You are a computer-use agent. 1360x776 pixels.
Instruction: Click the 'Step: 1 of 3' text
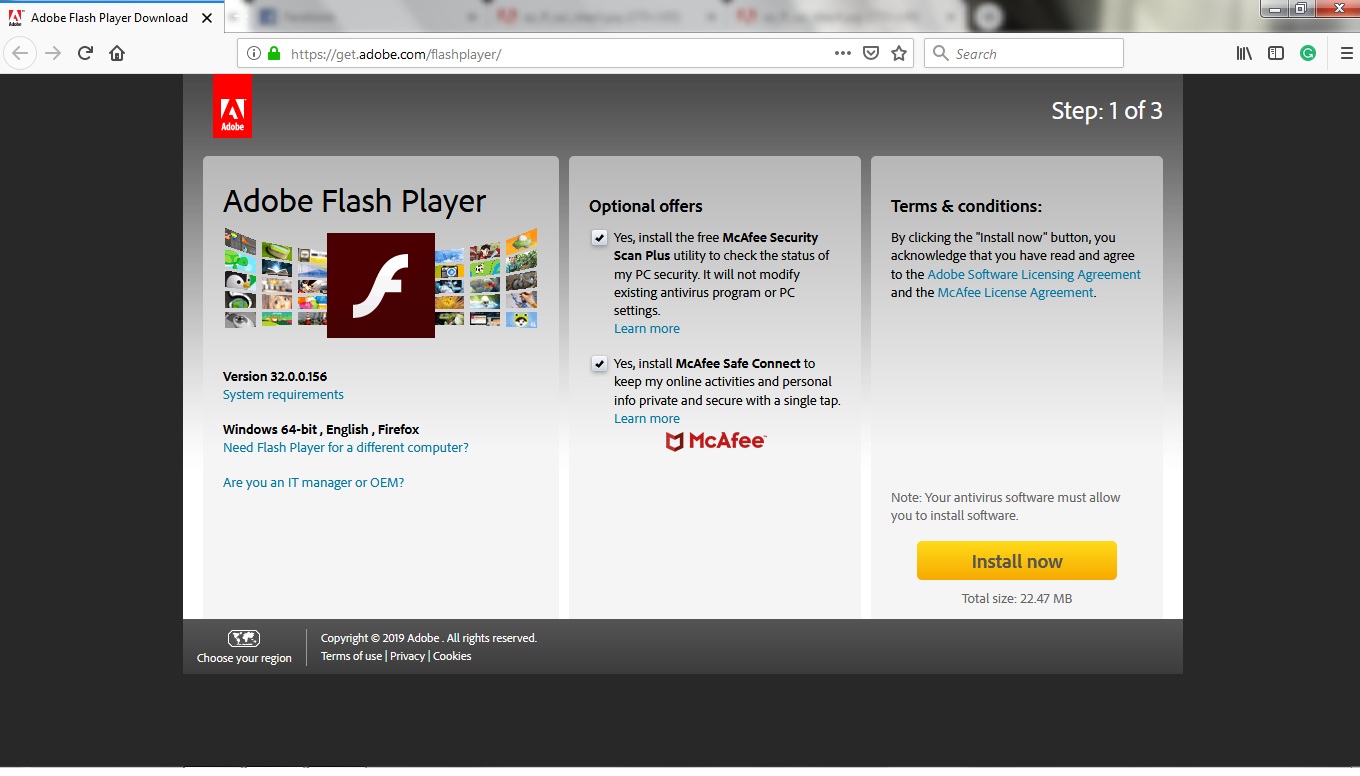(x=1107, y=111)
